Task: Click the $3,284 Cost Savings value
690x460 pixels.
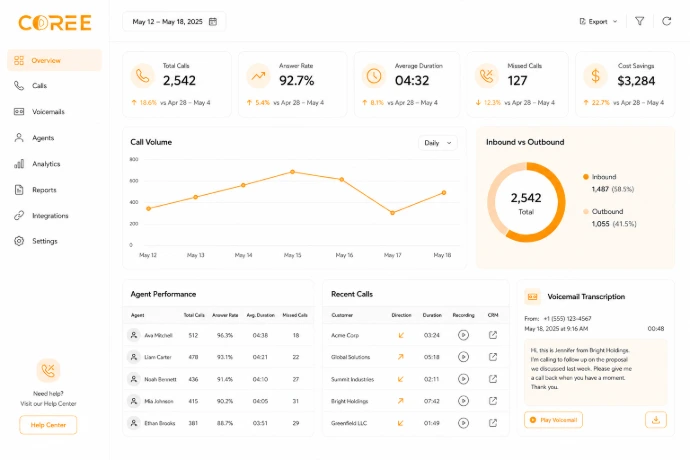Action: [636, 81]
